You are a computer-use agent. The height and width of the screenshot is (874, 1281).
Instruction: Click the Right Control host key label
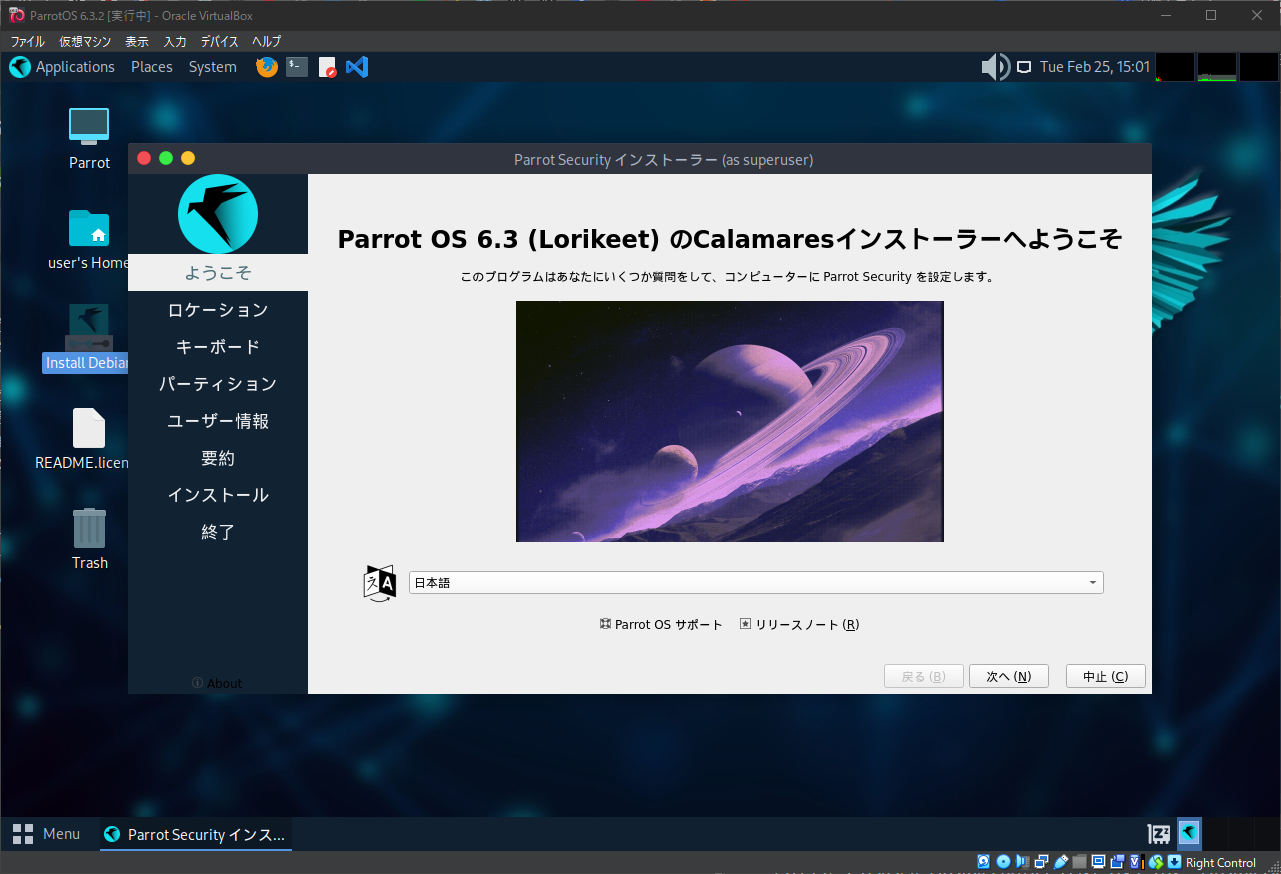(x=1221, y=862)
